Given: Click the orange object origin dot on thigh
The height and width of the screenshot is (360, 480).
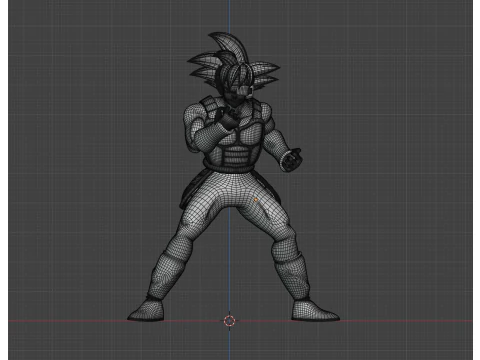Looking at the screenshot, I should pyautogui.click(x=256, y=200).
